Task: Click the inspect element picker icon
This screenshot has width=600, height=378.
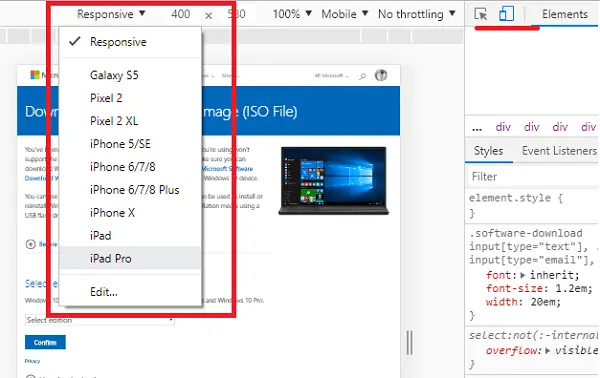Action: 481,14
